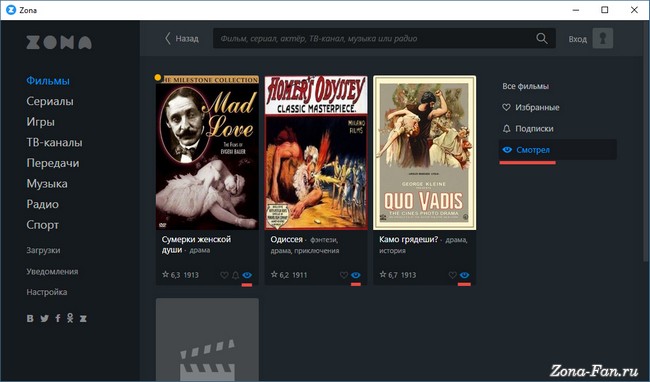Viewport: 650px width, 382px height.
Task: Open the Радио section
Action: point(42,204)
